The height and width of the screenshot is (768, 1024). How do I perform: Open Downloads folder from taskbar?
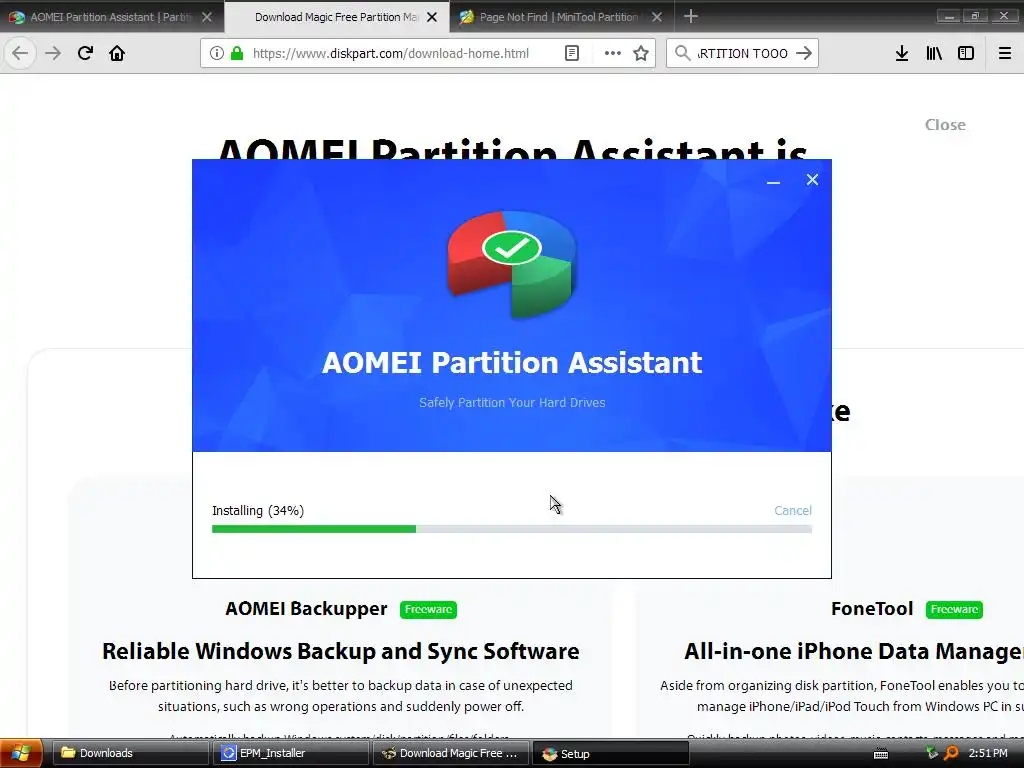pos(129,754)
